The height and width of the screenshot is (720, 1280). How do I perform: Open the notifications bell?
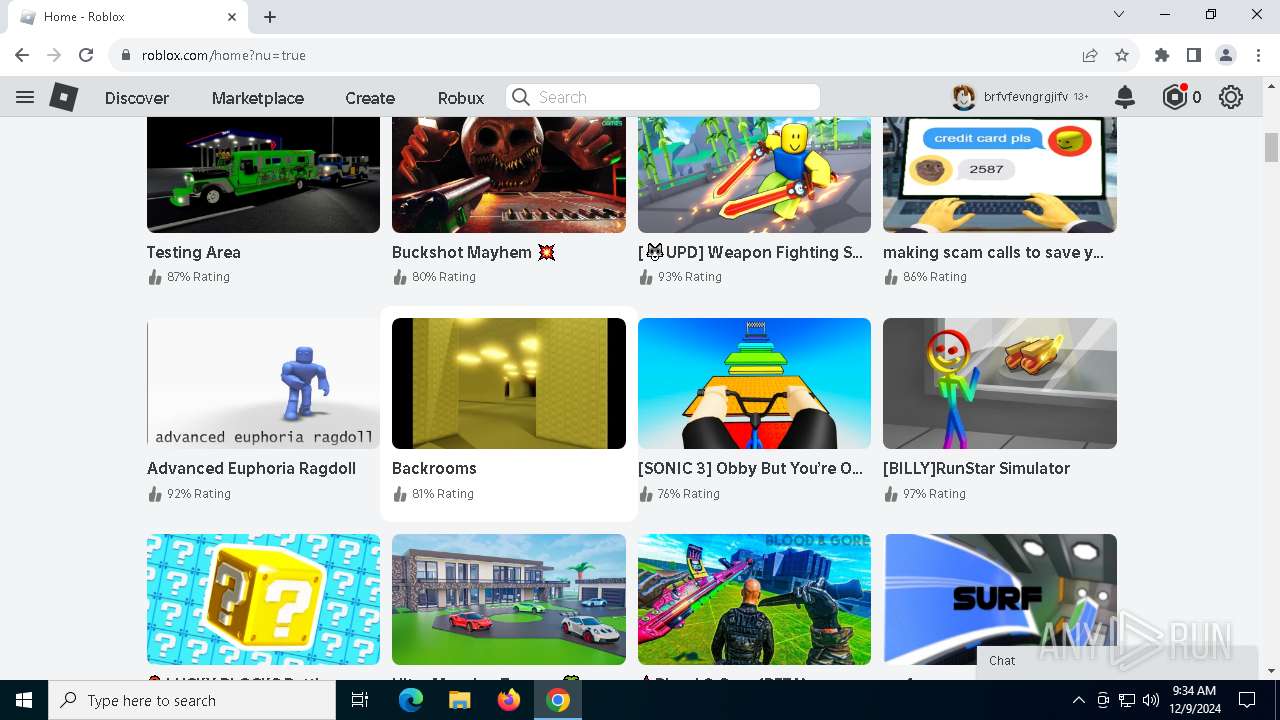(x=1125, y=97)
